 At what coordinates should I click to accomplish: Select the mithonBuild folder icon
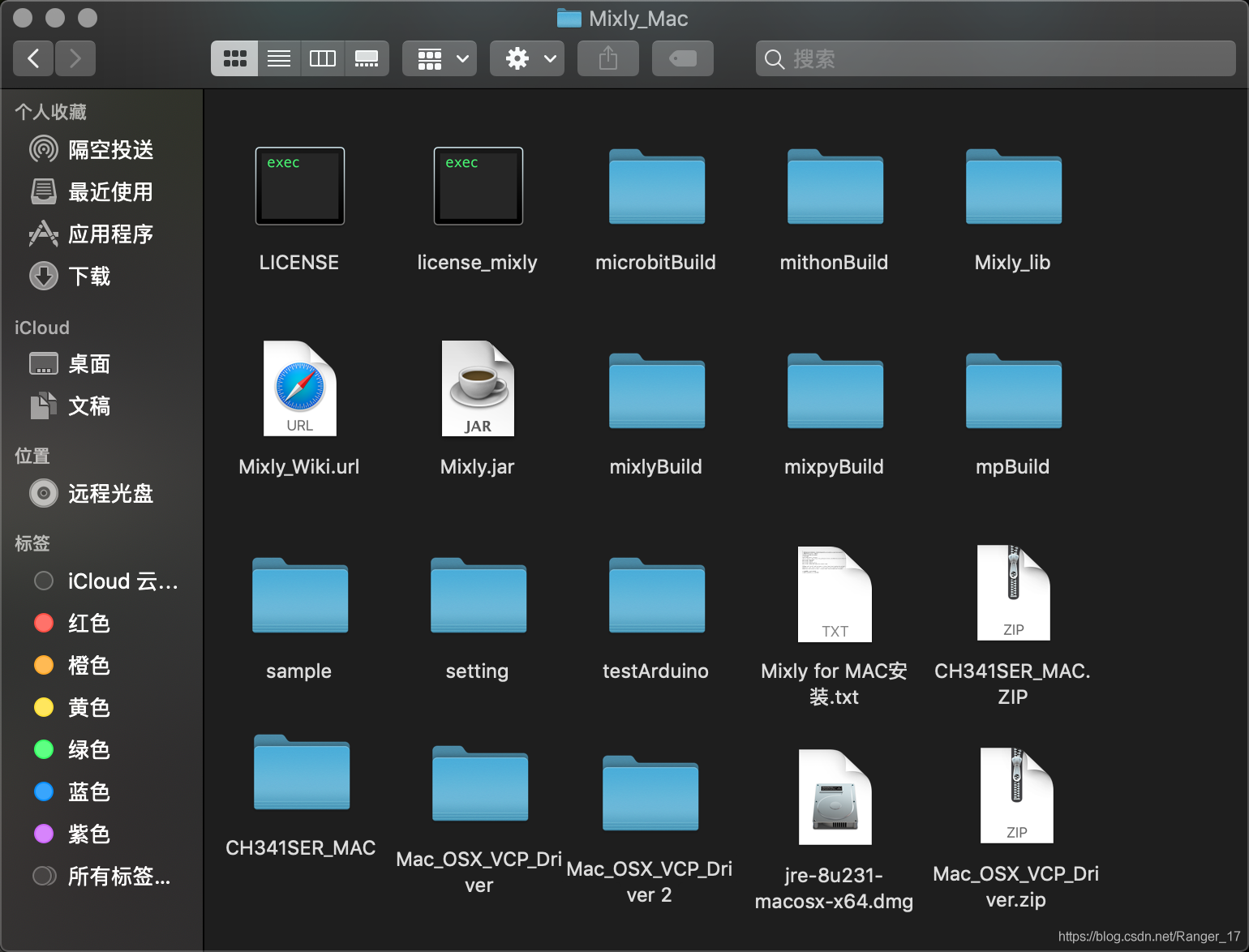[x=835, y=187]
